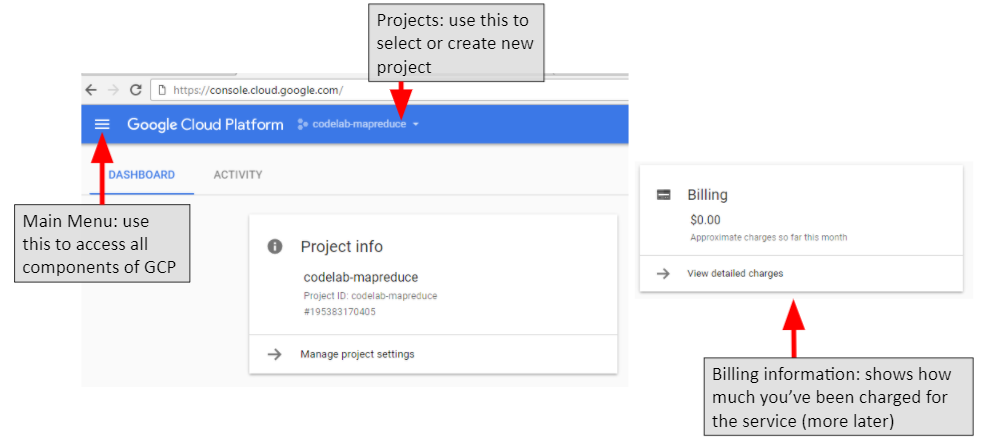
Task: Open Manage project settings link
Action: [x=357, y=354]
